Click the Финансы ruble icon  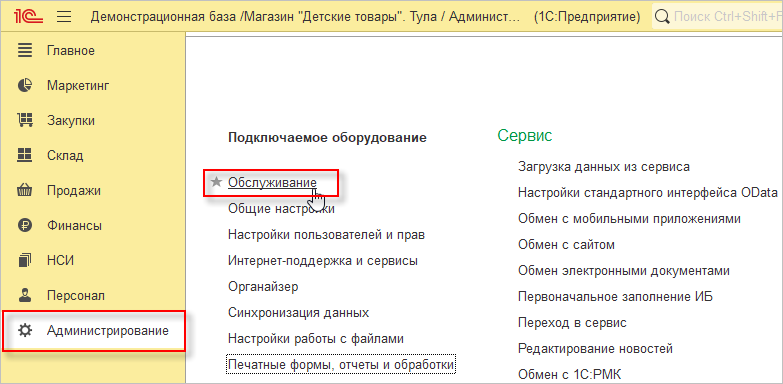point(24,225)
